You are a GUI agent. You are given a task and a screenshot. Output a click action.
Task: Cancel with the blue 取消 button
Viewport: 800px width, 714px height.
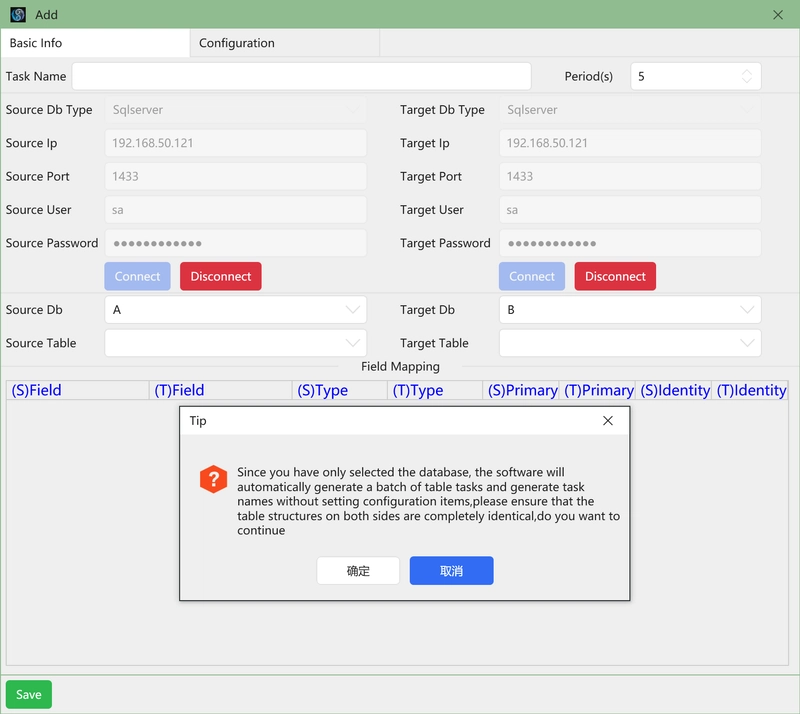[x=452, y=571]
